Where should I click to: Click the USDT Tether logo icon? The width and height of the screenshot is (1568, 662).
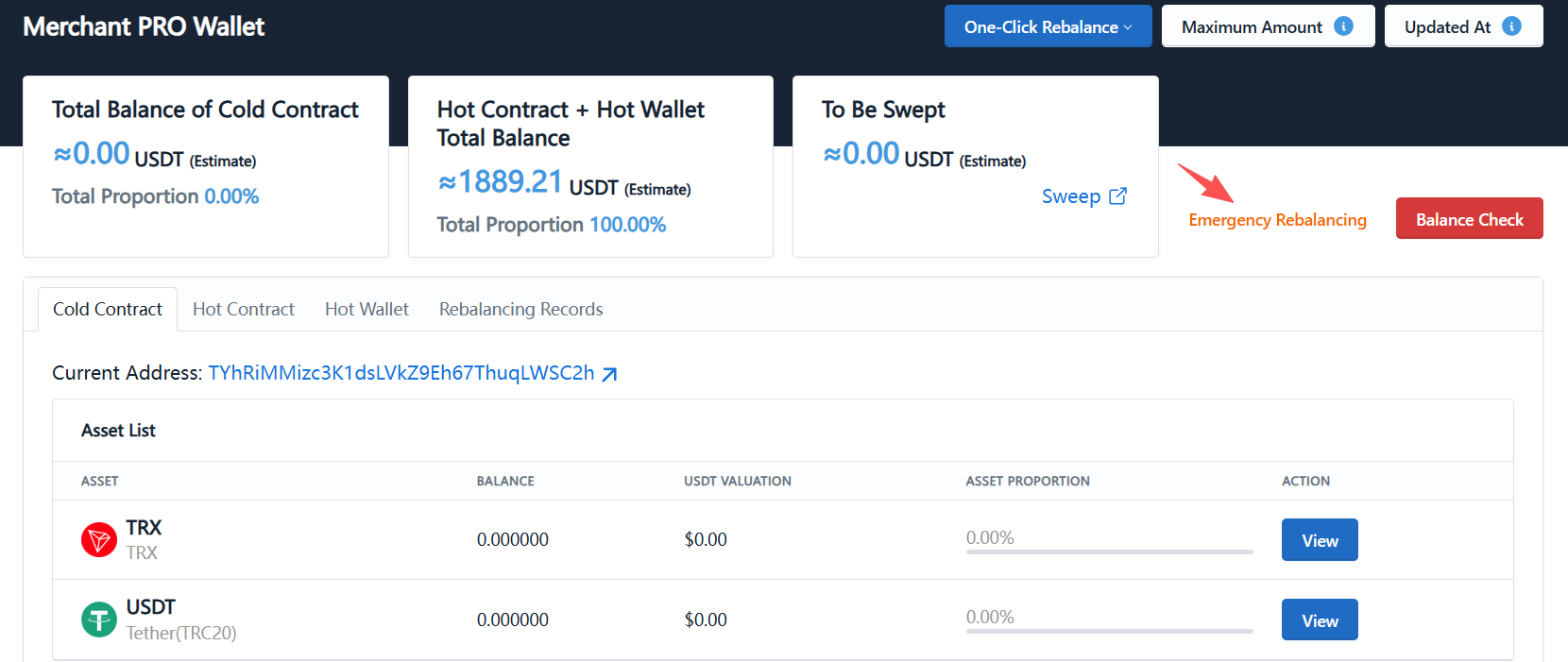[99, 620]
